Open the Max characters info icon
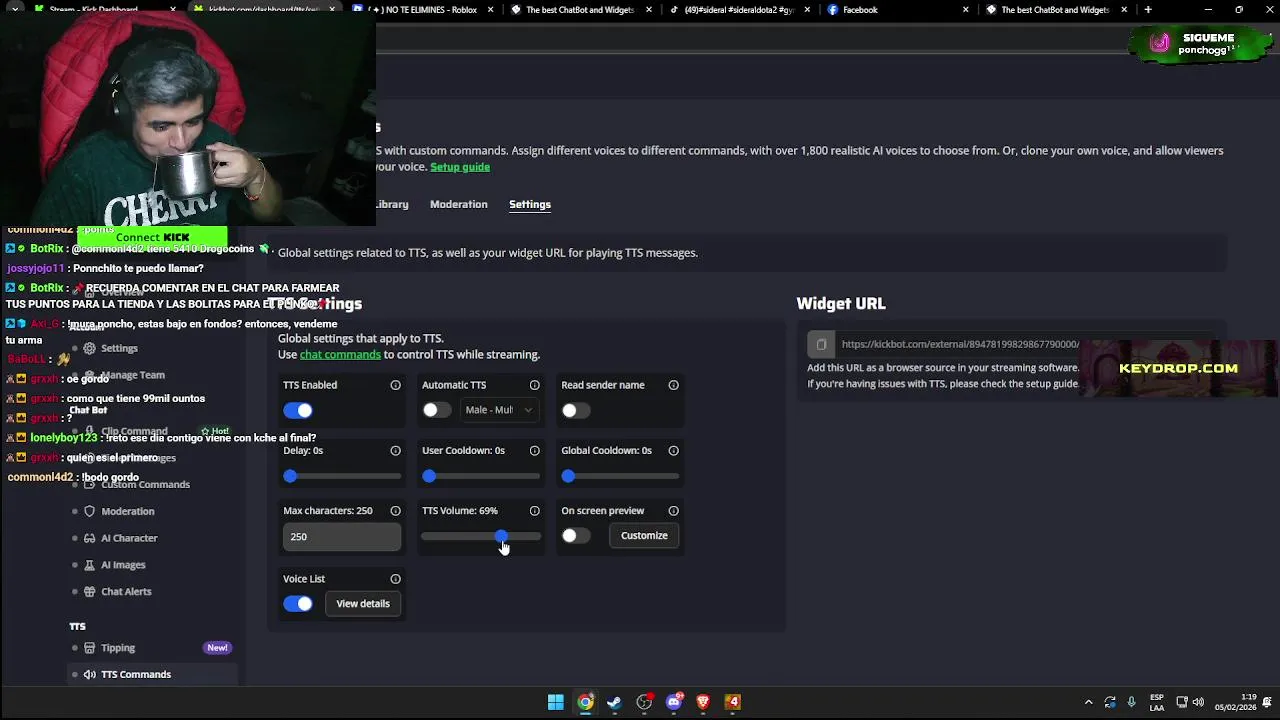Image resolution: width=1280 pixels, height=720 pixels. 395,511
